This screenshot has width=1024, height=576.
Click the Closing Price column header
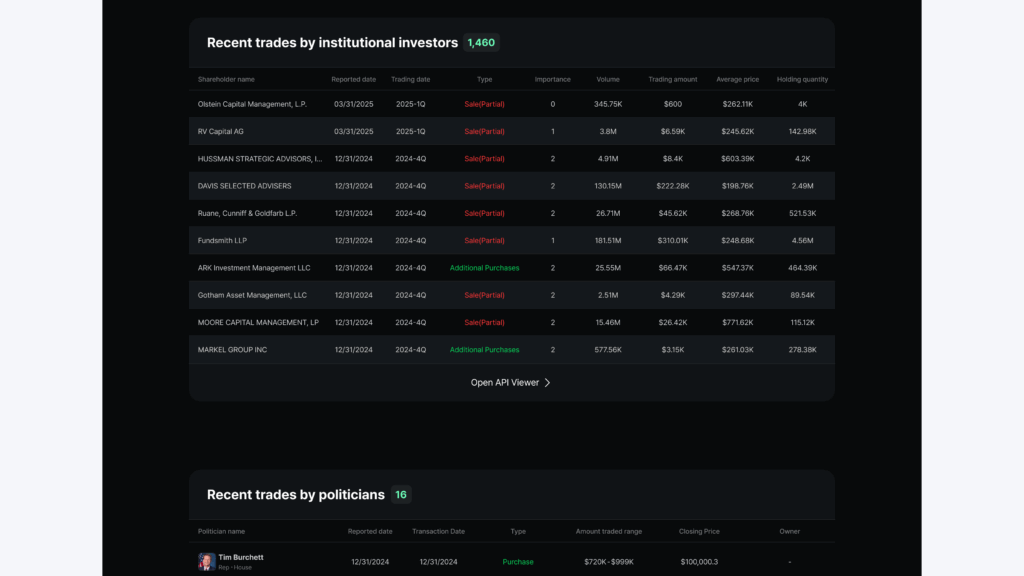[x=699, y=532]
